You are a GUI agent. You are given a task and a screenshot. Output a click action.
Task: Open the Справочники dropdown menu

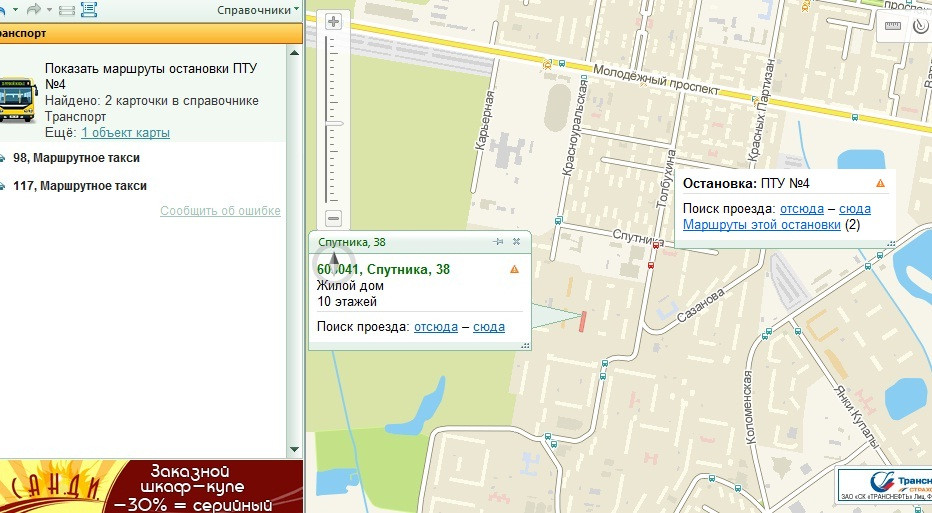coord(258,10)
